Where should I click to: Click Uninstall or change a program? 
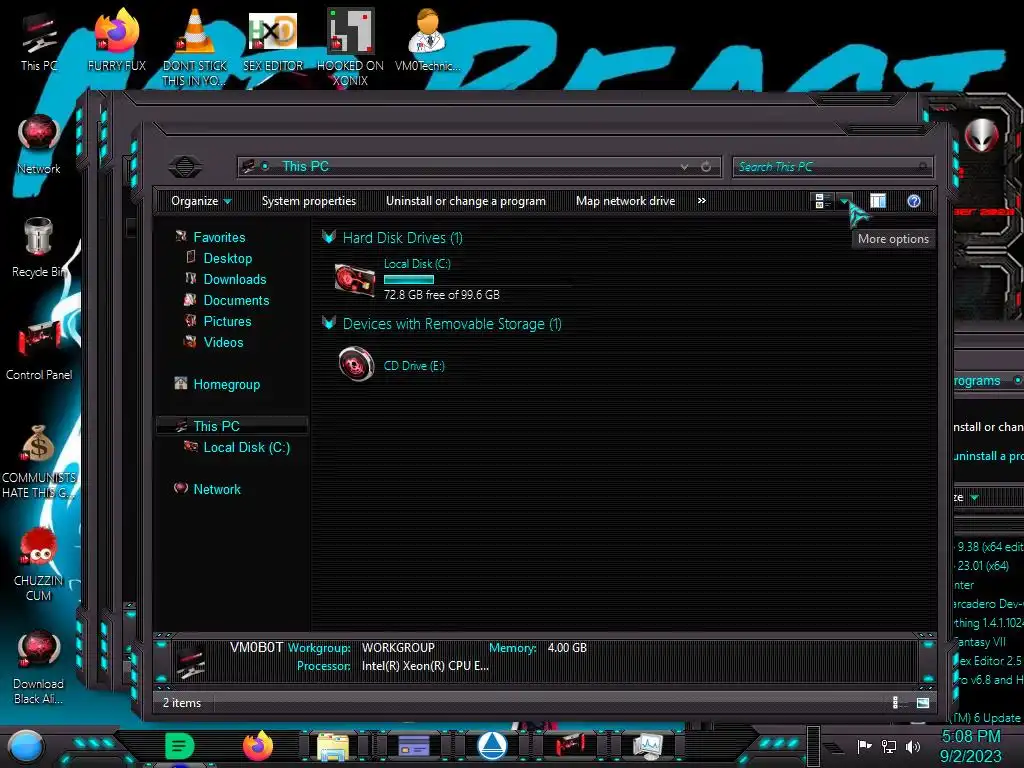466,201
